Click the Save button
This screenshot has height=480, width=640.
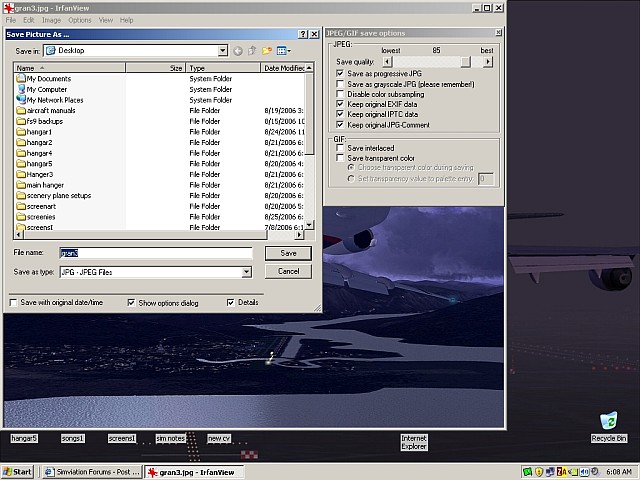[288, 253]
